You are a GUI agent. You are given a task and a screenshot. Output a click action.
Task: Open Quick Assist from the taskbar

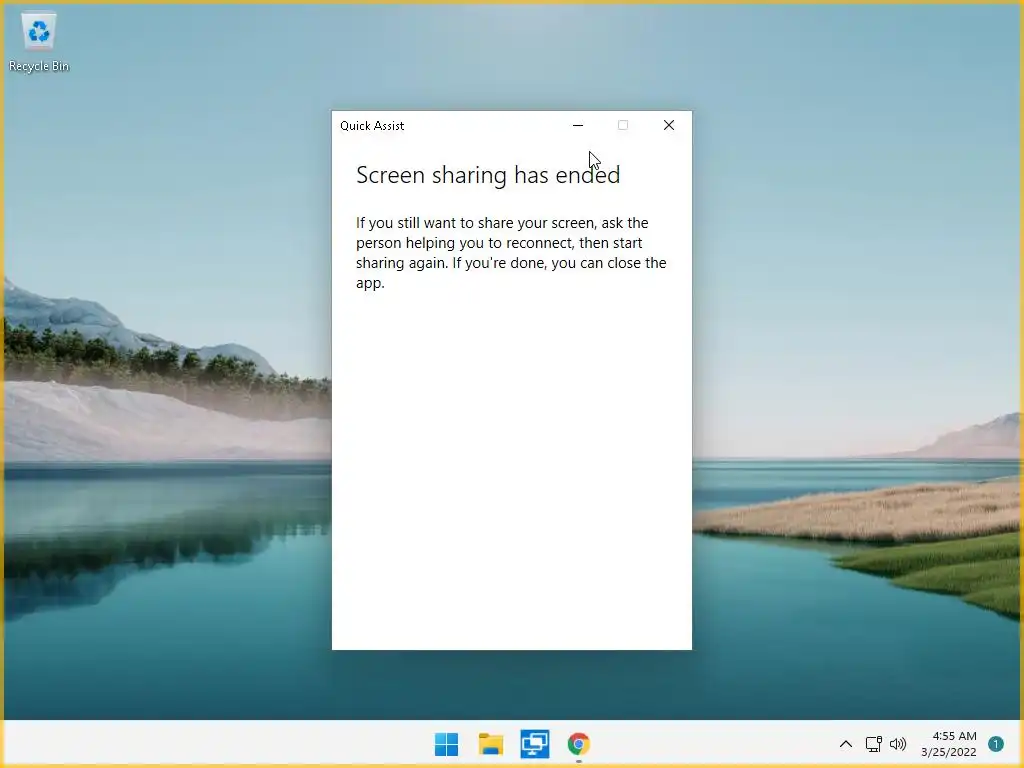click(535, 744)
